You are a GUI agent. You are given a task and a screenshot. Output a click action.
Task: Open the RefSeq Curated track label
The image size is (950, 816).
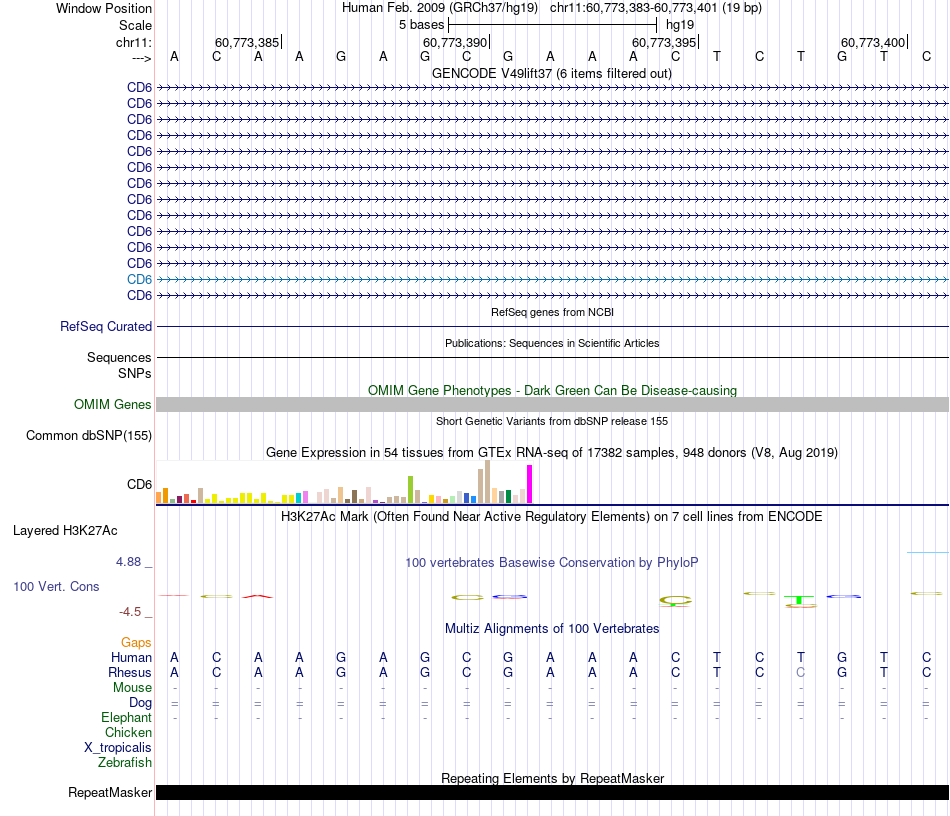106,327
